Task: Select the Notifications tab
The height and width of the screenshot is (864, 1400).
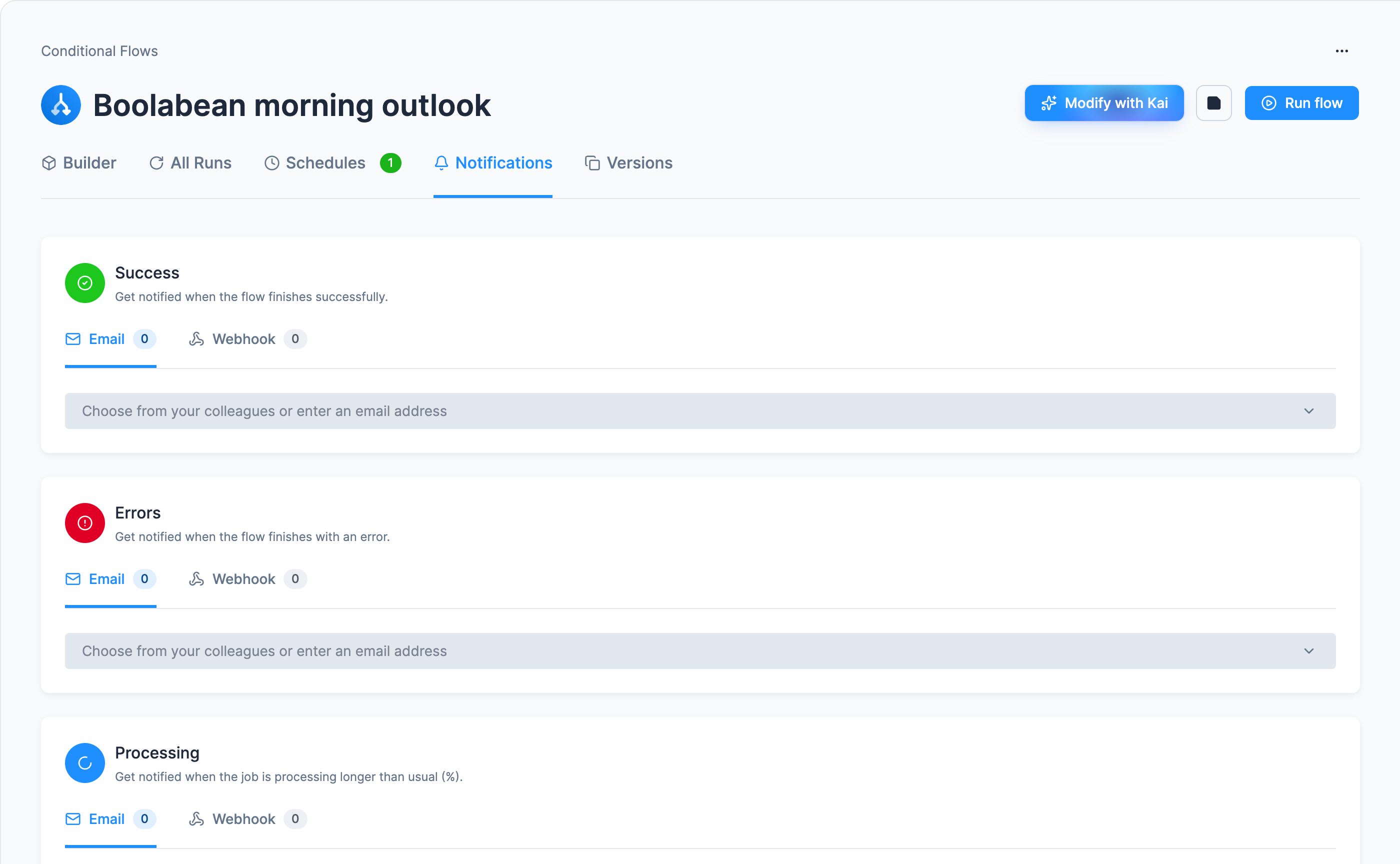Action: [493, 163]
